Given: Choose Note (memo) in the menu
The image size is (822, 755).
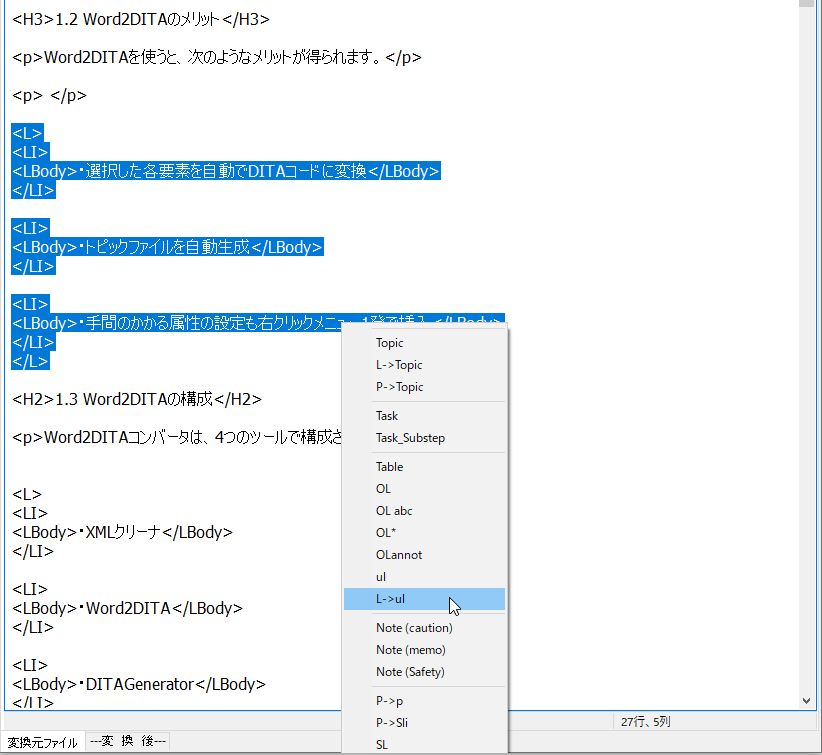Looking at the screenshot, I should [x=424, y=650].
